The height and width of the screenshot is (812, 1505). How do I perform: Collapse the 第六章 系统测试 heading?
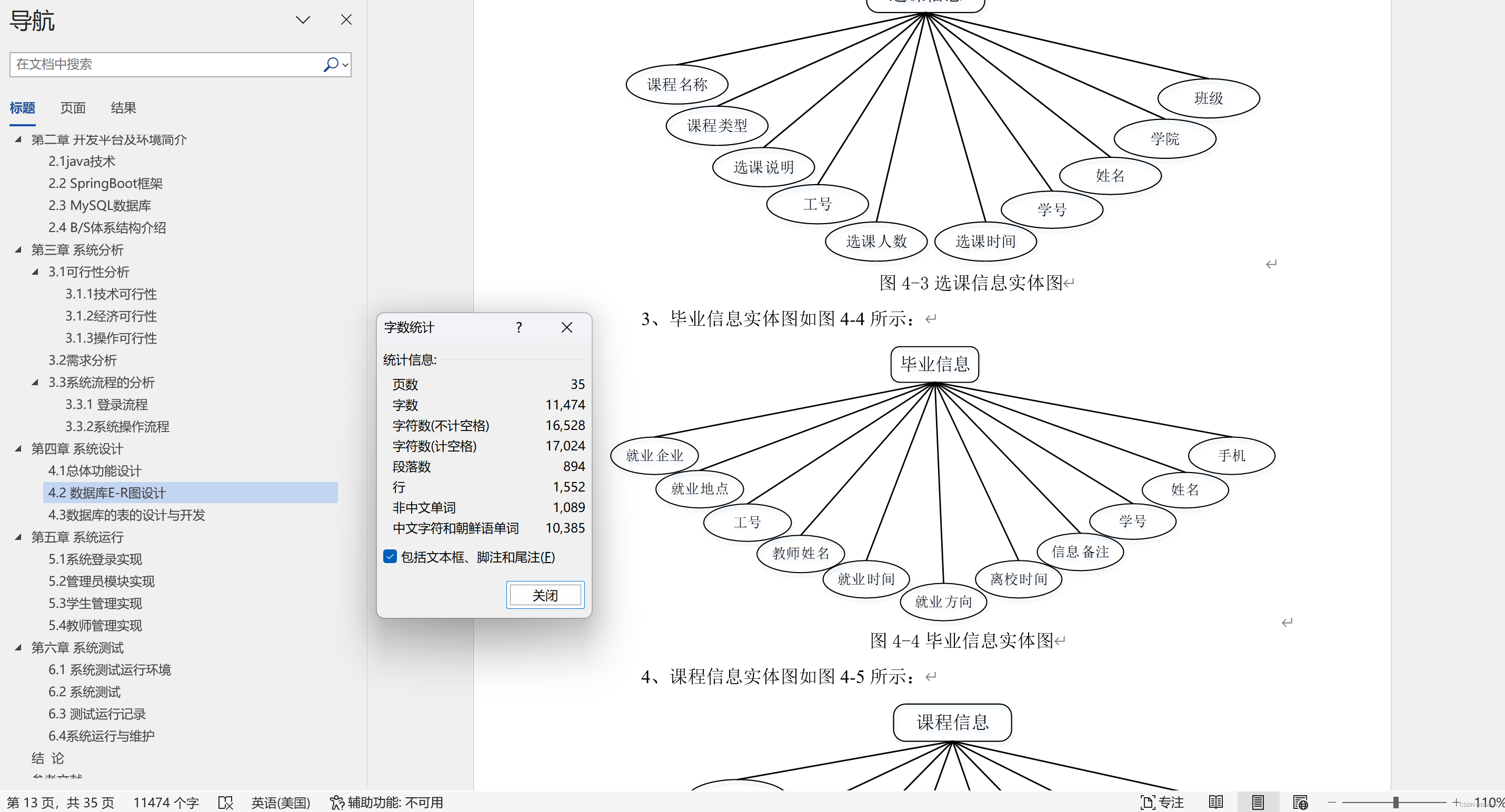(18, 647)
